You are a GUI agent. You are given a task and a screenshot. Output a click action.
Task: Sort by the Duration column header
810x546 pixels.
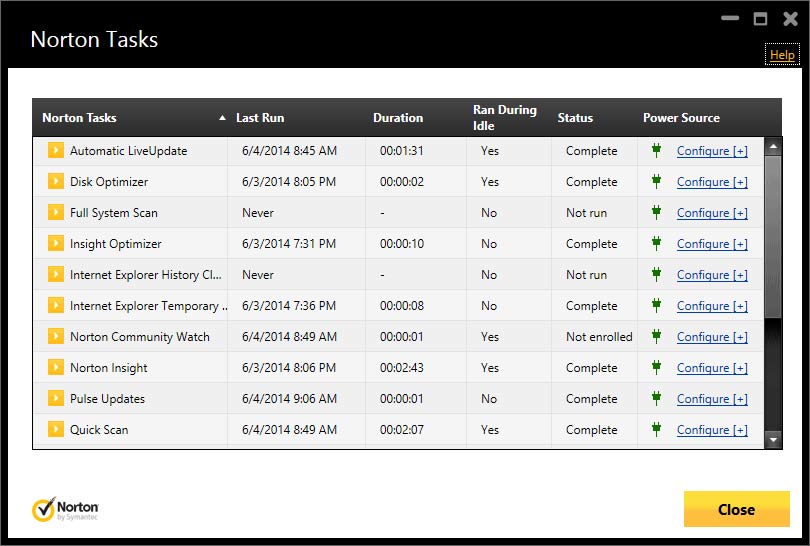[398, 118]
